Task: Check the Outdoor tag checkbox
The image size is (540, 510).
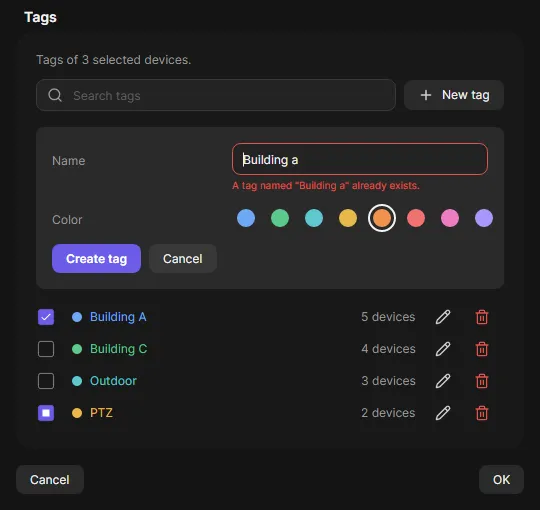Action: click(46, 381)
